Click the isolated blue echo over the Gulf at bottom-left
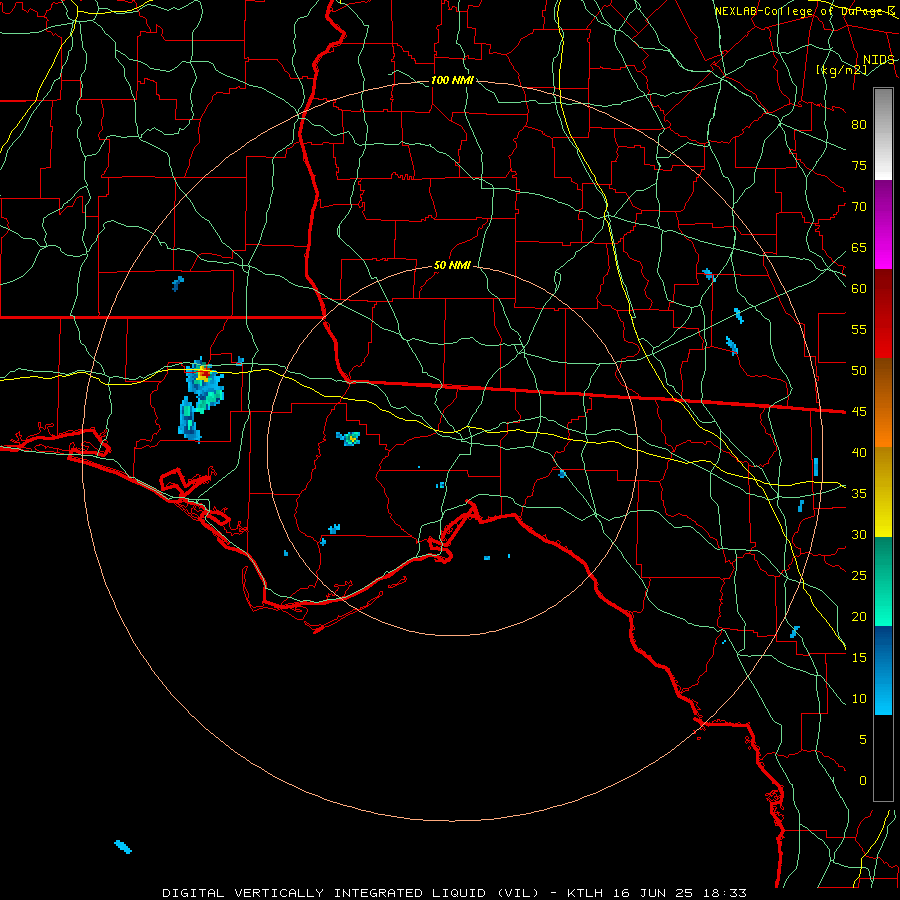 click(123, 847)
